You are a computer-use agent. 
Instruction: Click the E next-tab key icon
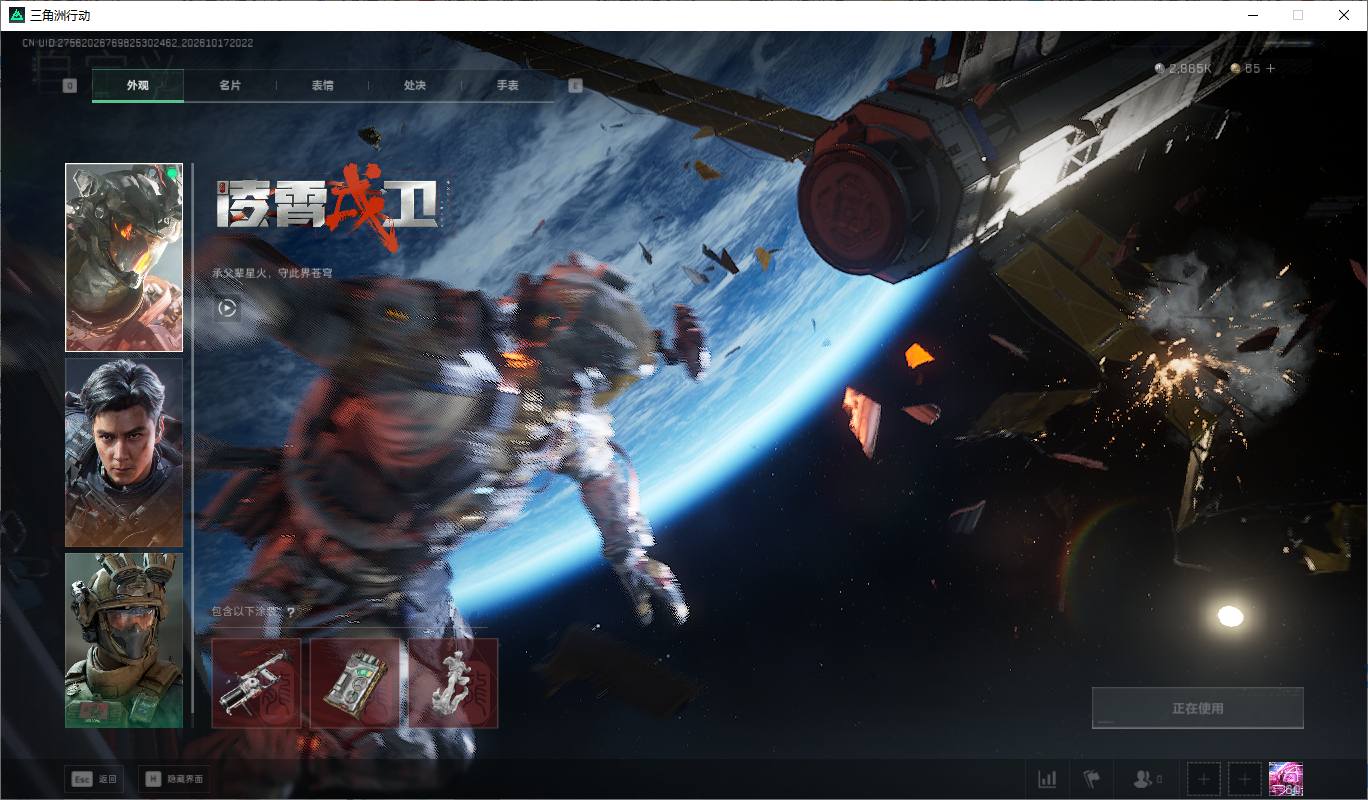[575, 86]
